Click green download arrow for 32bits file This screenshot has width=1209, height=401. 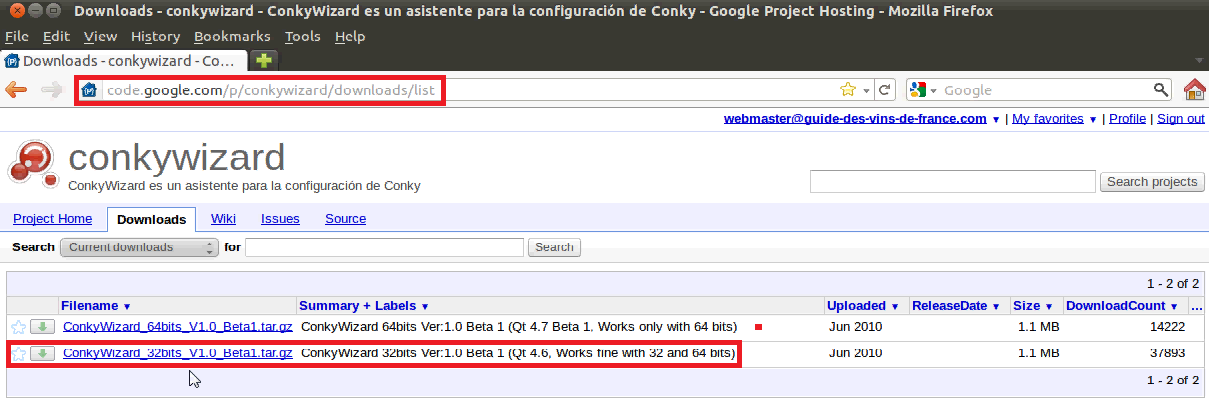[42, 353]
